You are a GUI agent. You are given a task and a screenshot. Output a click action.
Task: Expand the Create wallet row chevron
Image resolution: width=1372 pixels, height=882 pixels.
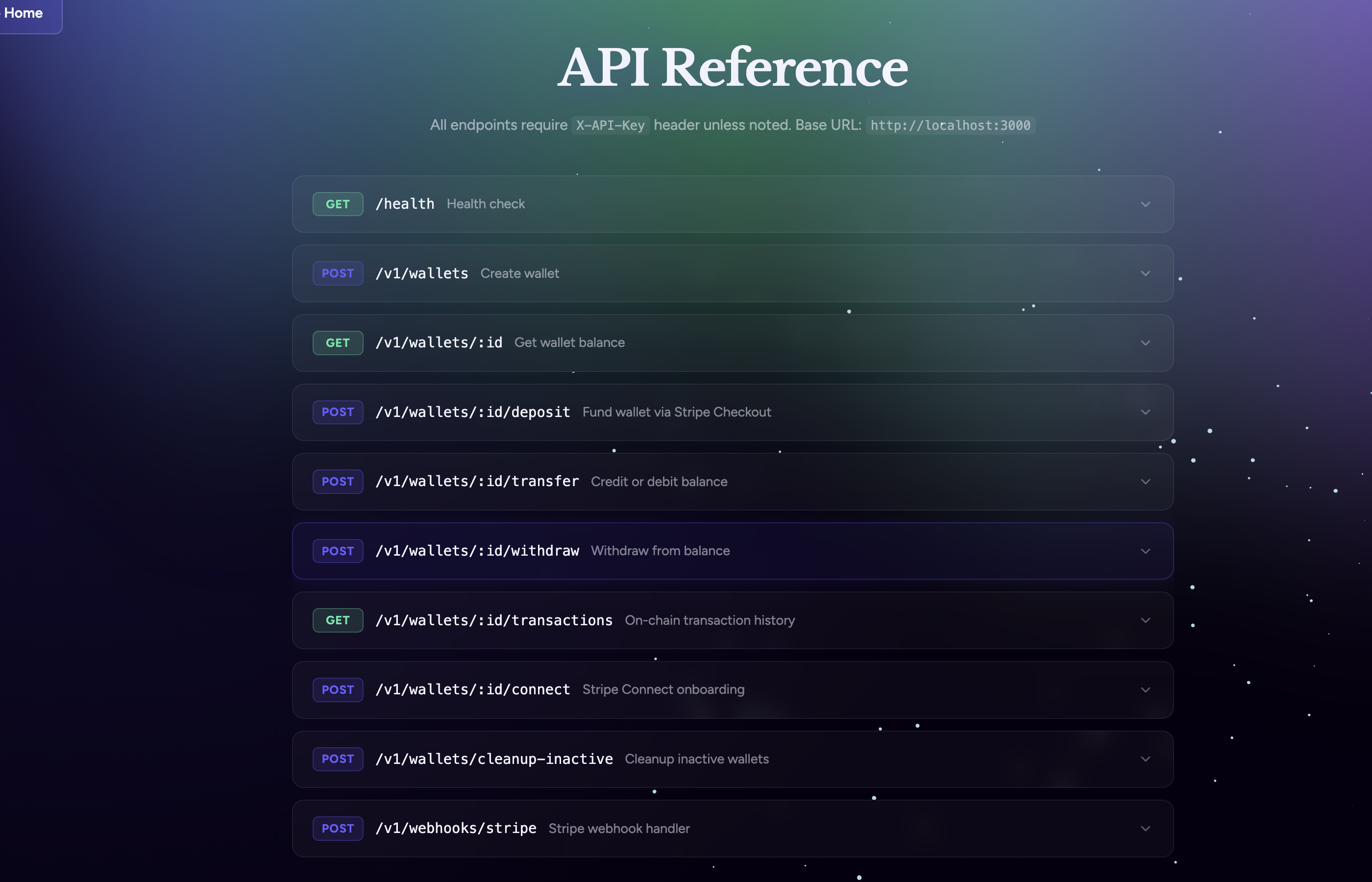(1145, 274)
